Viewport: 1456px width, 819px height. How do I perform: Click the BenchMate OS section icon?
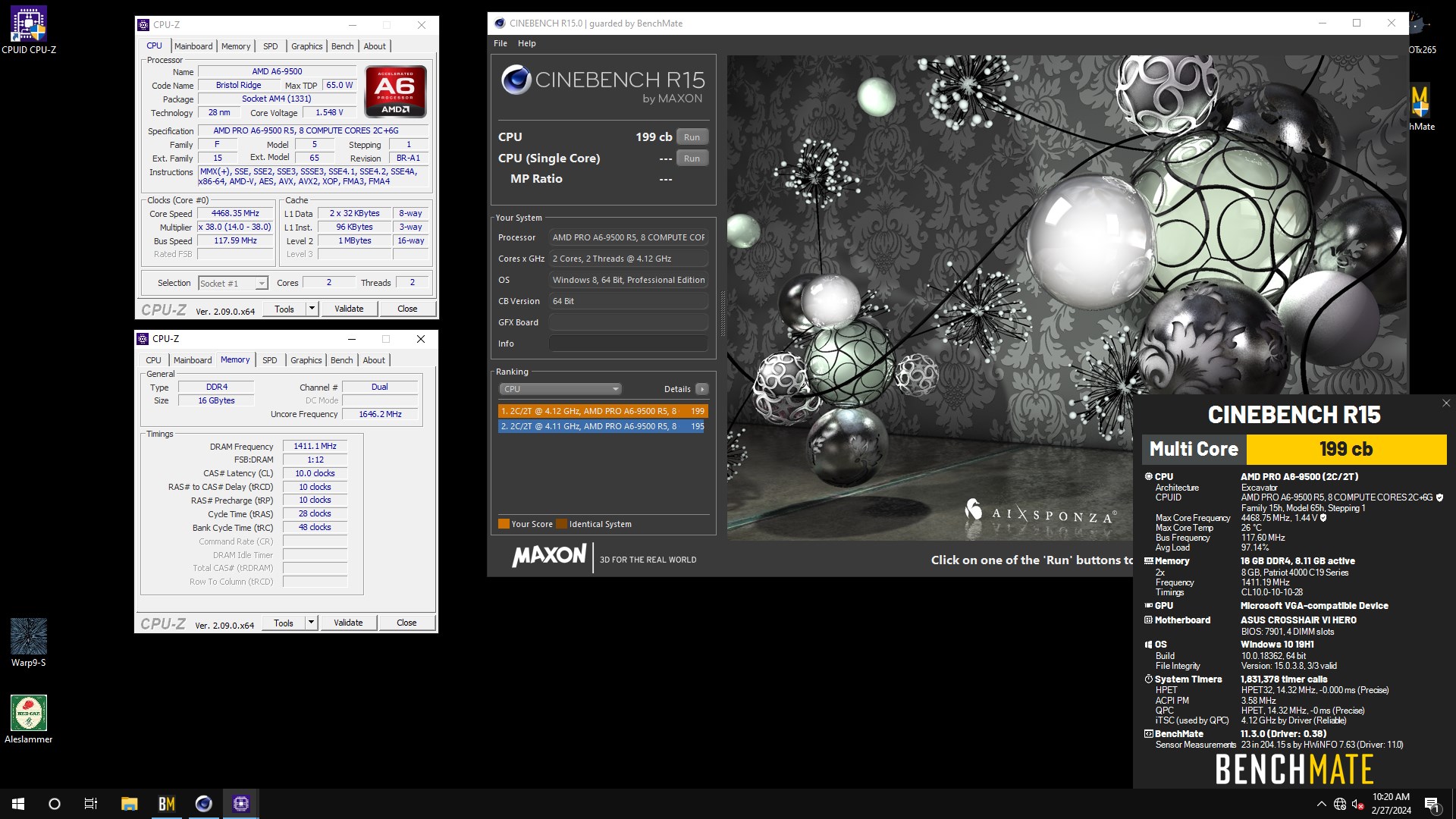pos(1148,645)
